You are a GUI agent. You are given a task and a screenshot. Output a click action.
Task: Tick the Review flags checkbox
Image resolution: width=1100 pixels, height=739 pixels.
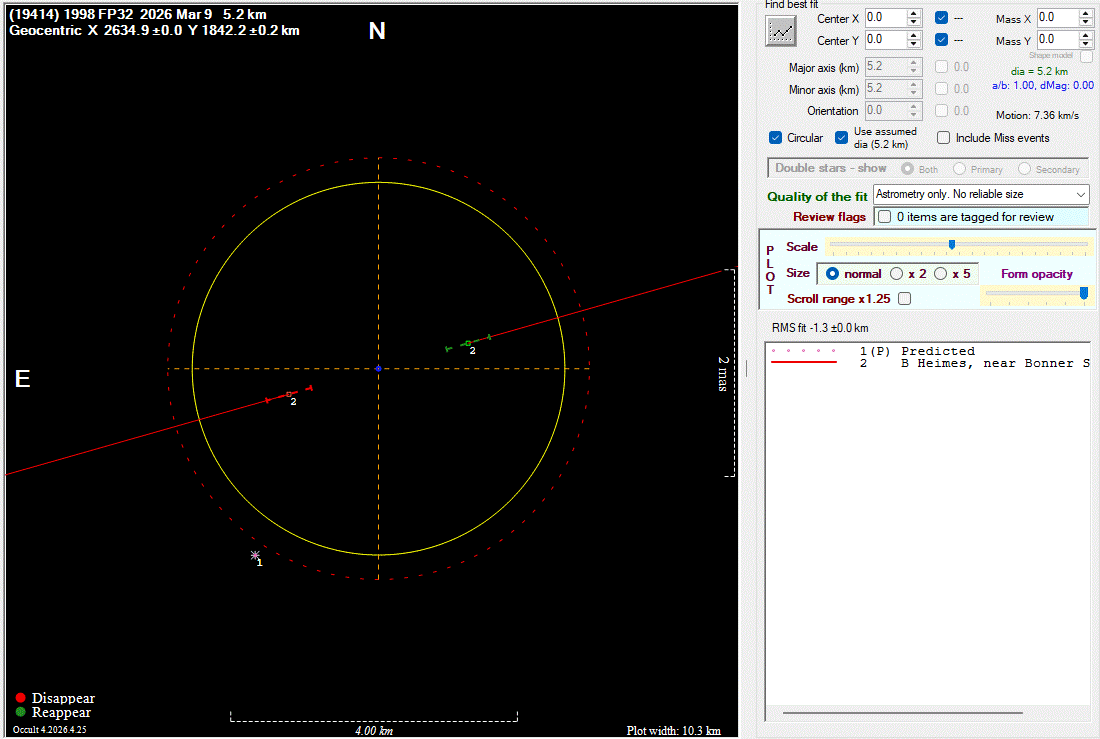coord(884,217)
